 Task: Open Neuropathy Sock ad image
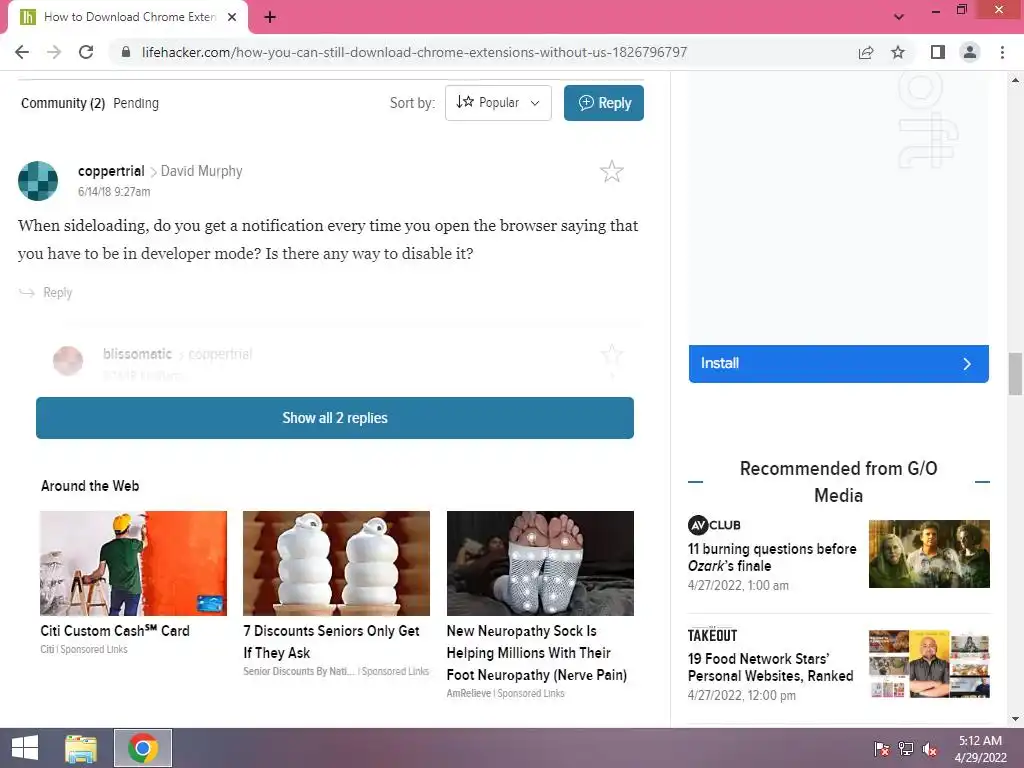(x=540, y=563)
